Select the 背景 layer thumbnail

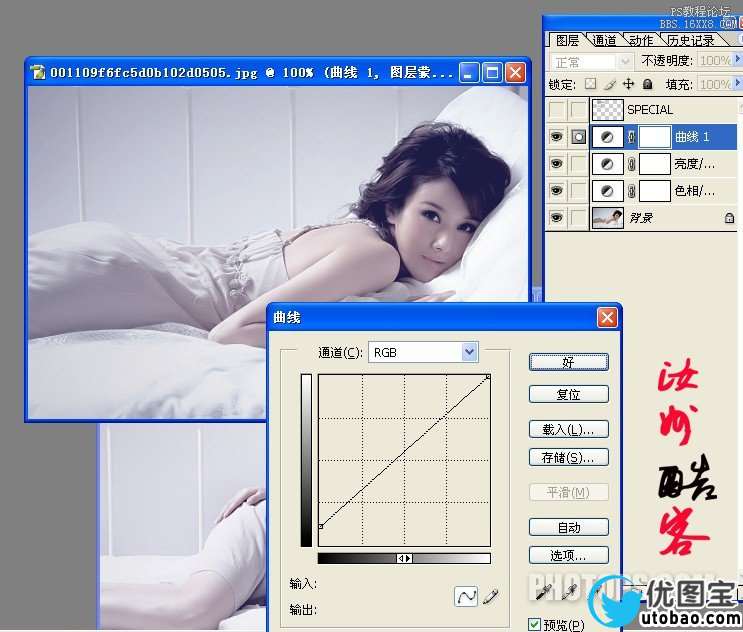[x=607, y=218]
